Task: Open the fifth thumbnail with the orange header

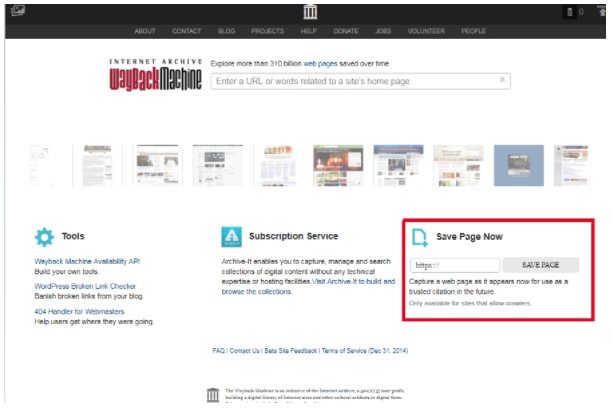Action: [x=278, y=165]
